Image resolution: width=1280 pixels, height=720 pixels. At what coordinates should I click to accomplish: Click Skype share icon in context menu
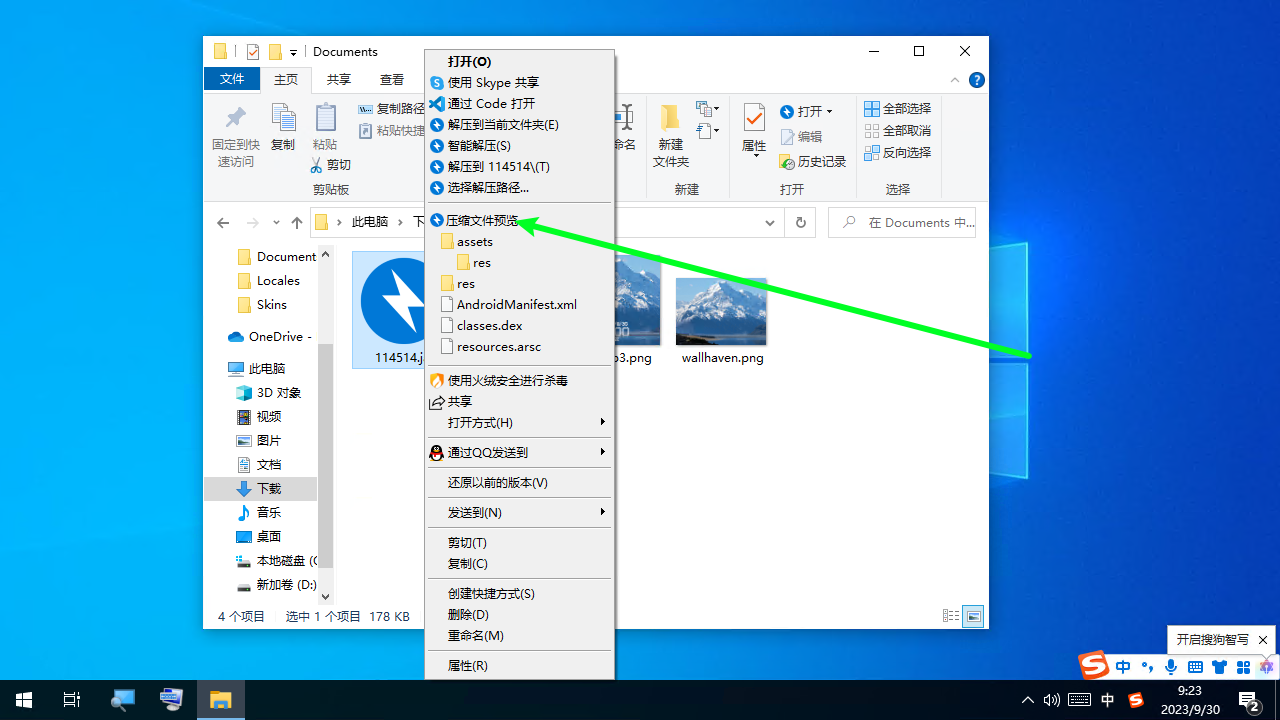click(436, 83)
